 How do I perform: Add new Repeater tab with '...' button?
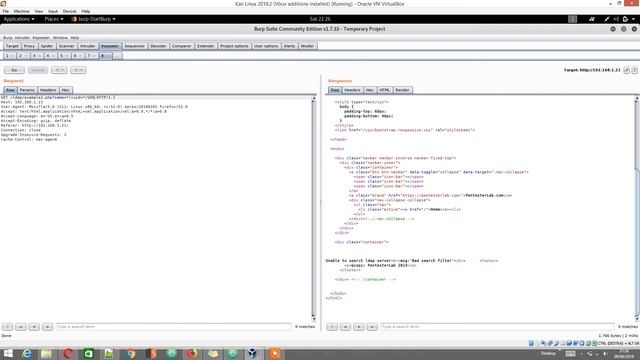click(x=118, y=56)
